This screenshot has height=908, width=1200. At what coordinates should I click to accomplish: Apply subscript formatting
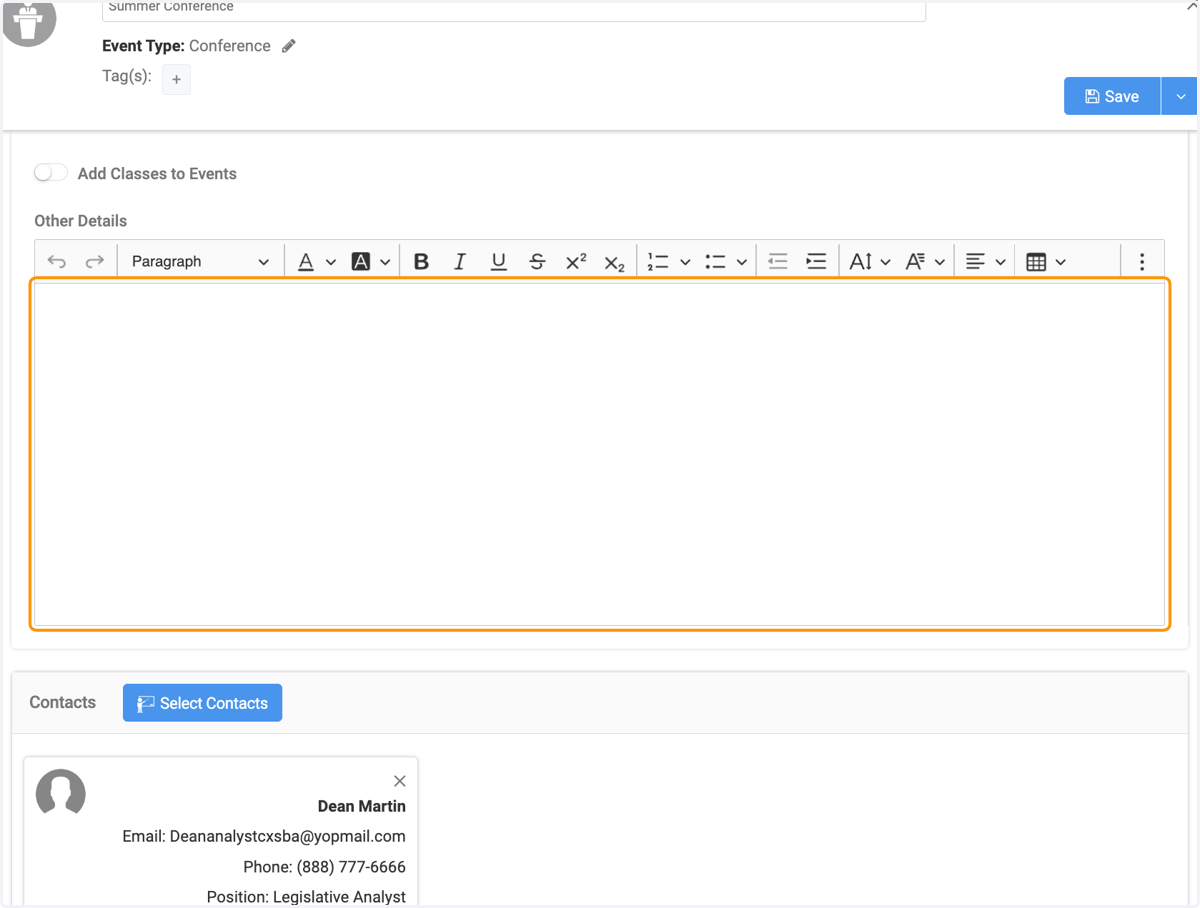[614, 262]
